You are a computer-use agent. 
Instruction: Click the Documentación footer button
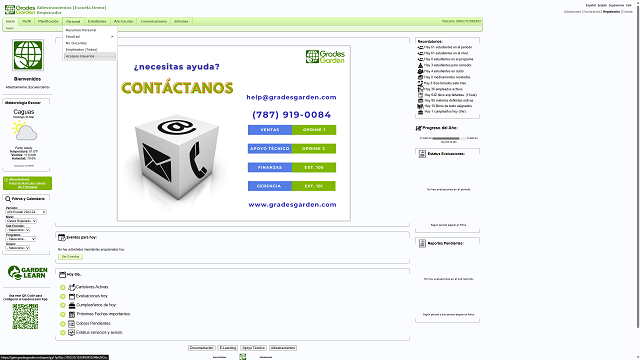[x=202, y=348]
